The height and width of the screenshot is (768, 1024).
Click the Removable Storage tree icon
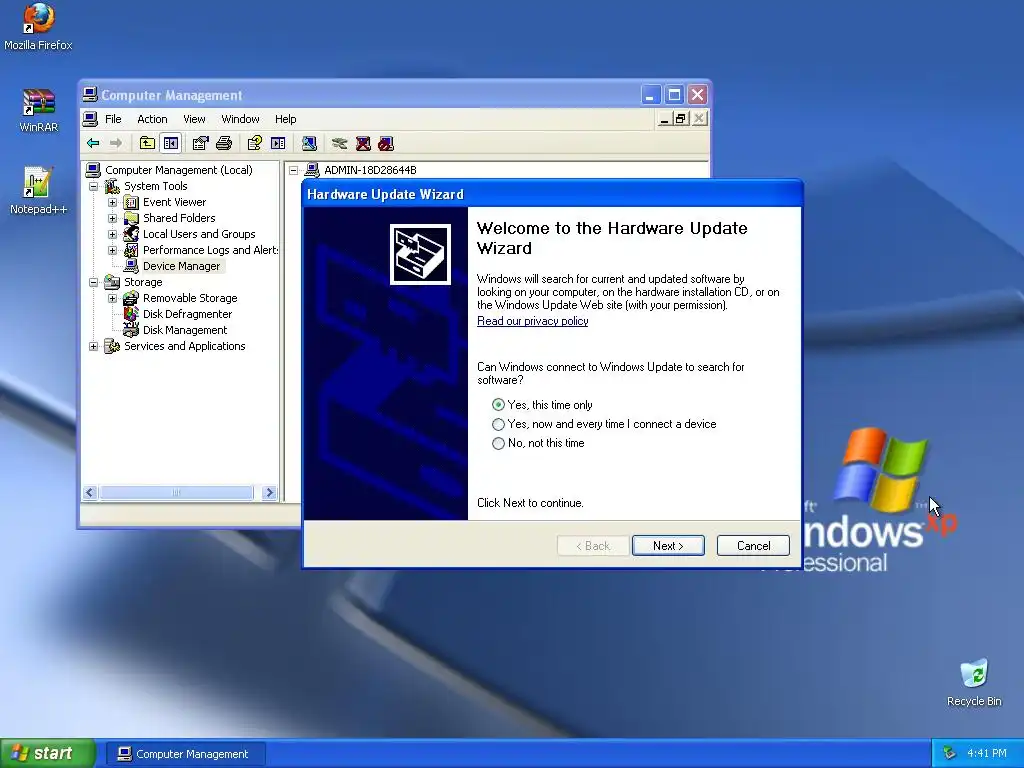tap(131, 298)
